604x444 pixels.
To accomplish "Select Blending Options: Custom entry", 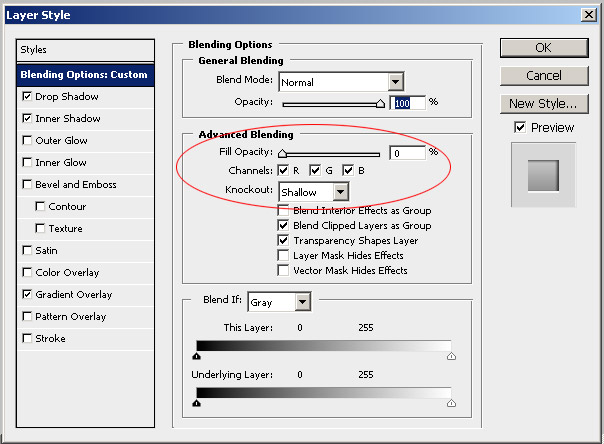I will point(85,74).
